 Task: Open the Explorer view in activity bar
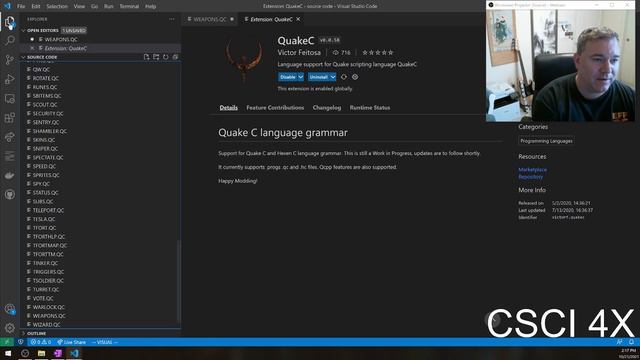[9, 22]
